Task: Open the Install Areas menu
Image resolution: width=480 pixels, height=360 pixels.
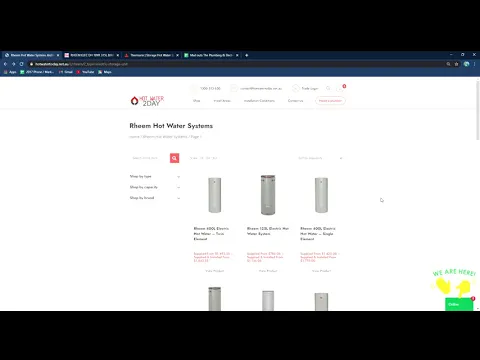Action: (x=222, y=101)
